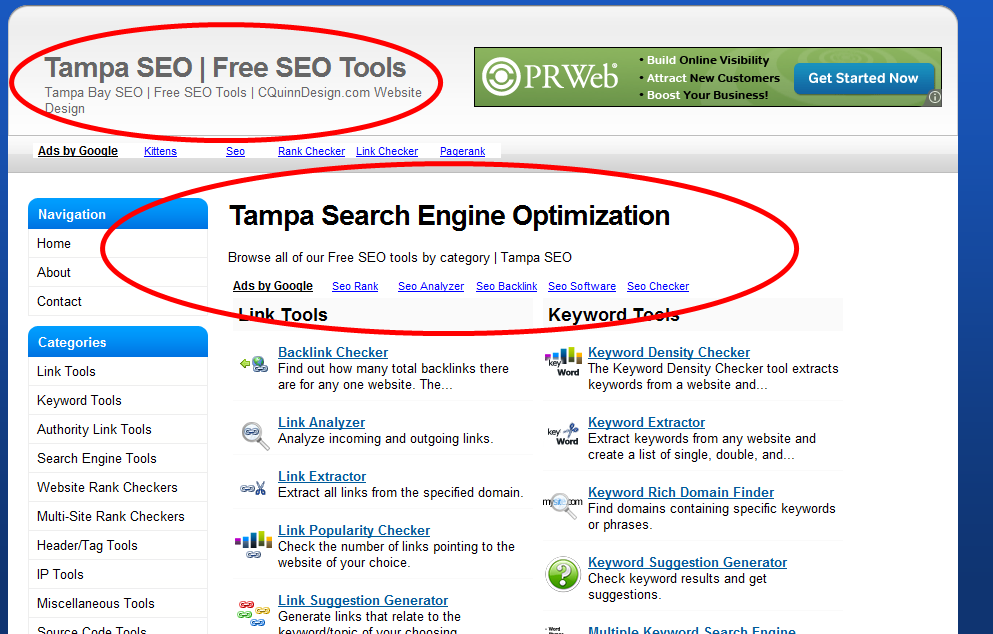The image size is (993, 634).
Task: Click the Link Popularity Checker icon
Action: (254, 545)
